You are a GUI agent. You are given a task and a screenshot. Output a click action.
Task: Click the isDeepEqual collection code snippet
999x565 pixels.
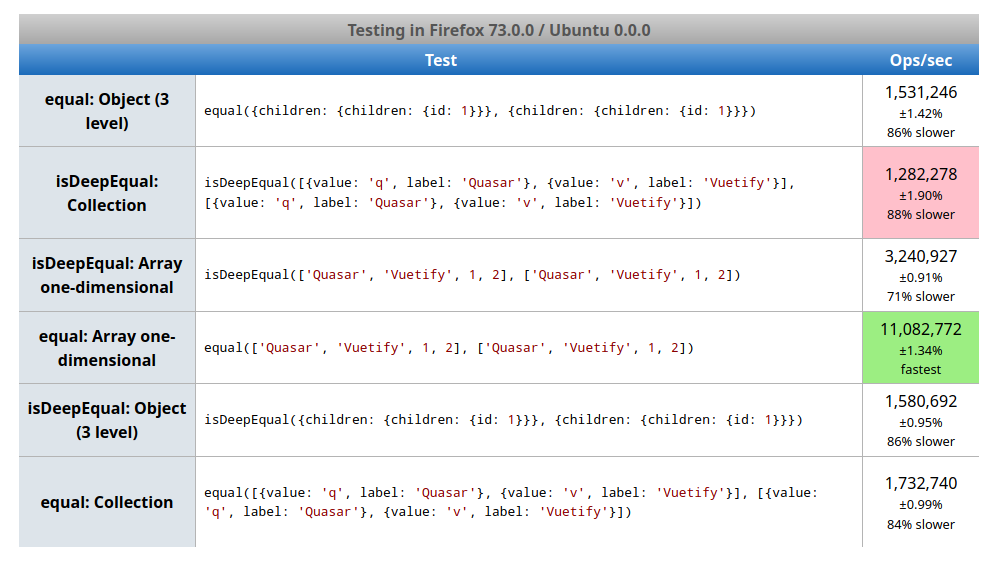tap(500, 193)
